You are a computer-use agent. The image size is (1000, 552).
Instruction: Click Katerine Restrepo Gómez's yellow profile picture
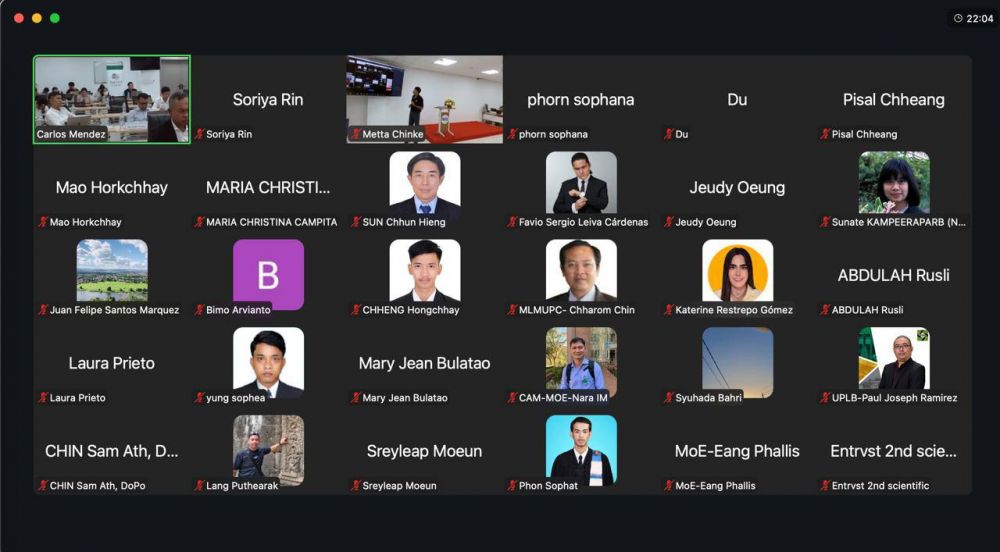click(738, 271)
